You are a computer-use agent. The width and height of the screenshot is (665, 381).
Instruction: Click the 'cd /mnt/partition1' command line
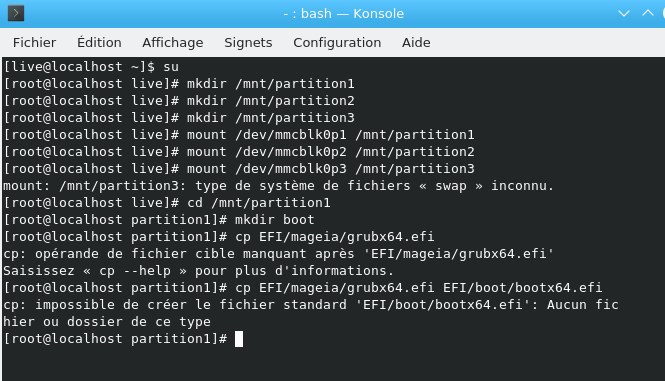(x=167, y=203)
